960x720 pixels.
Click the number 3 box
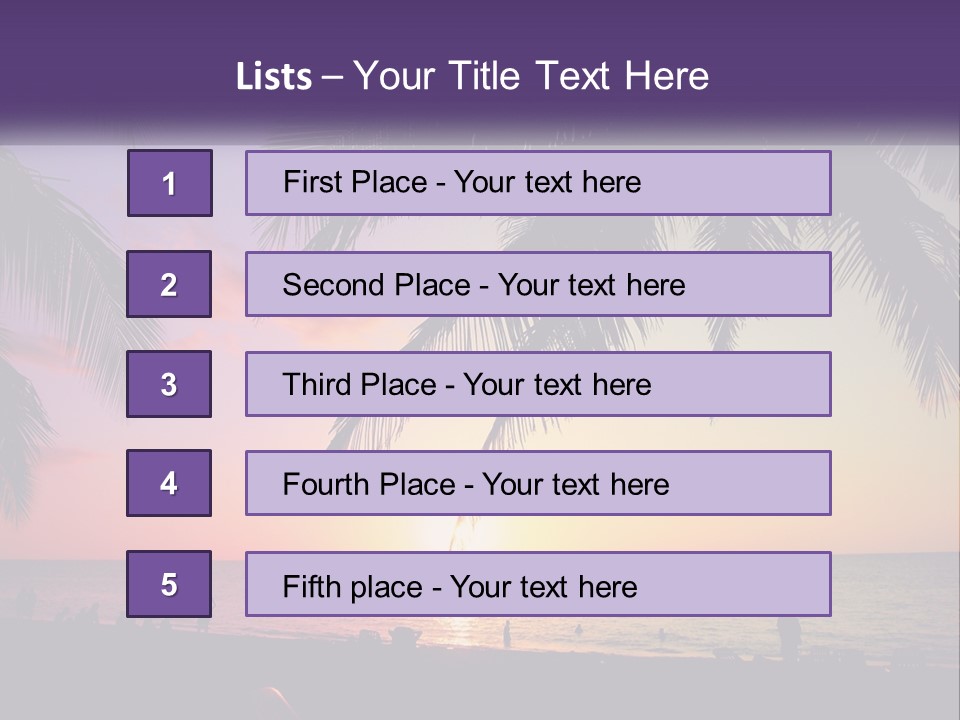[169, 384]
